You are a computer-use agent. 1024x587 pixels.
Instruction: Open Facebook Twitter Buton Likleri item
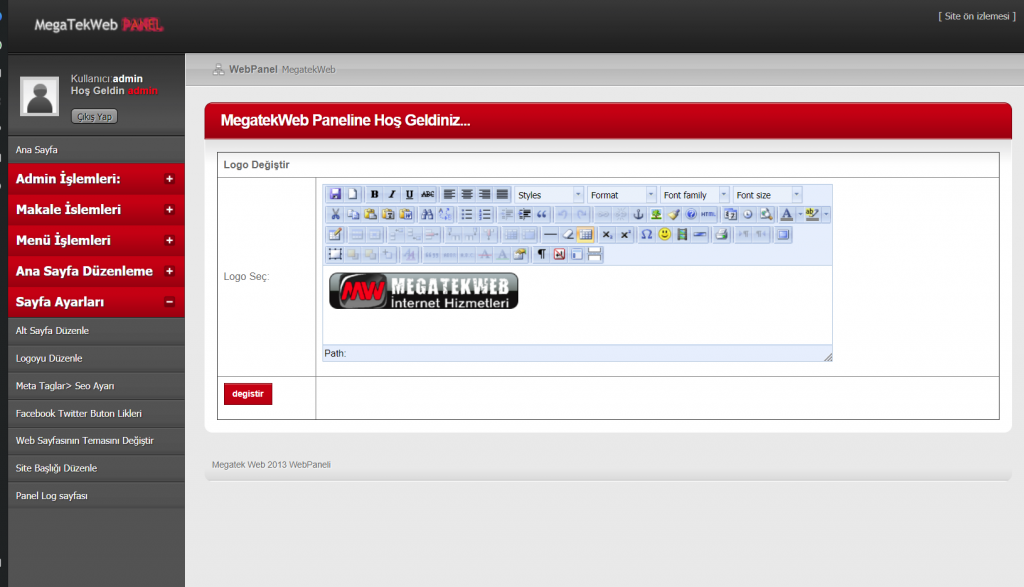97,413
